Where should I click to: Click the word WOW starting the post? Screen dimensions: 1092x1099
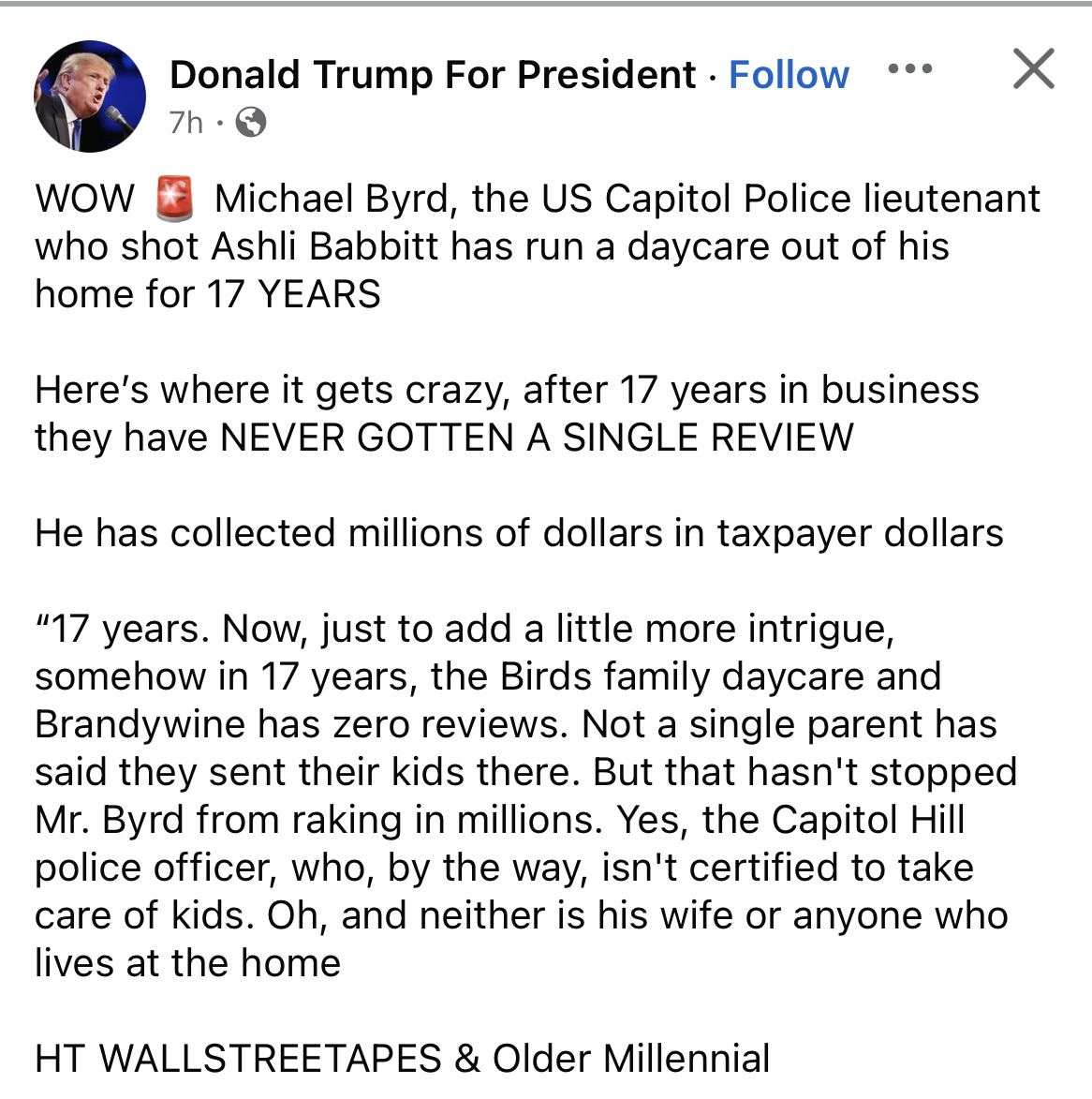84,199
